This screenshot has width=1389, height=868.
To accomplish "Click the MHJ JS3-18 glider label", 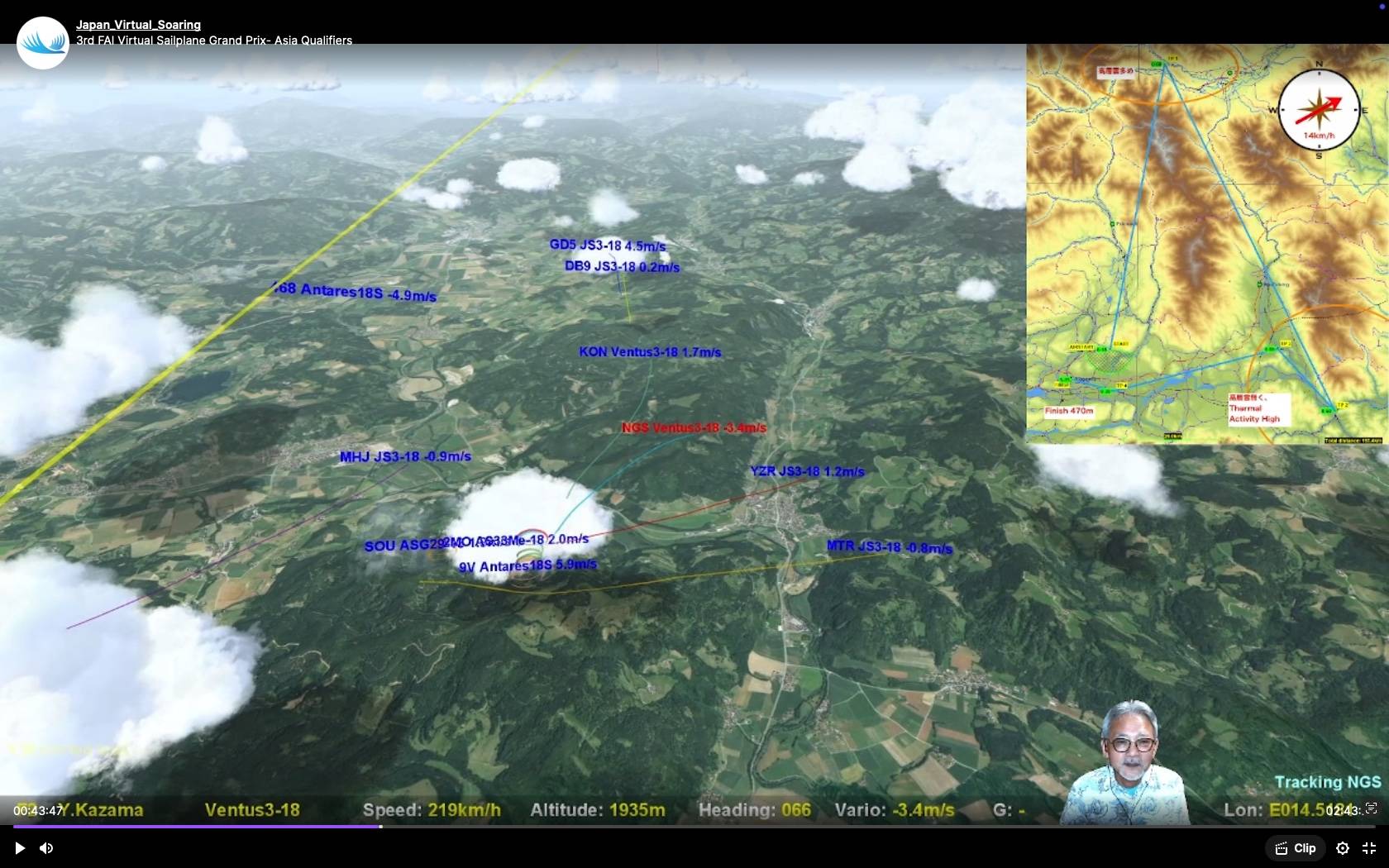I will 405,456.
